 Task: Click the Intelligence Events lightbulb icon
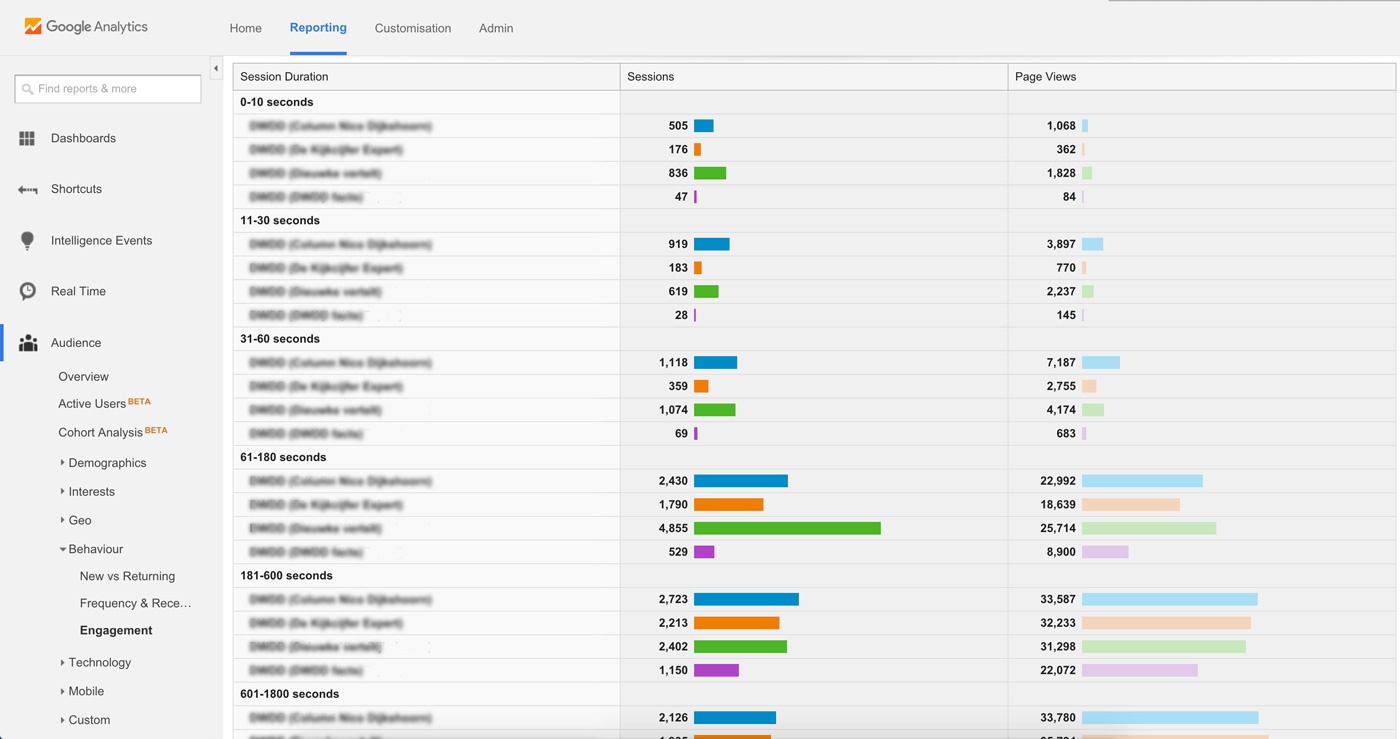pos(27,240)
